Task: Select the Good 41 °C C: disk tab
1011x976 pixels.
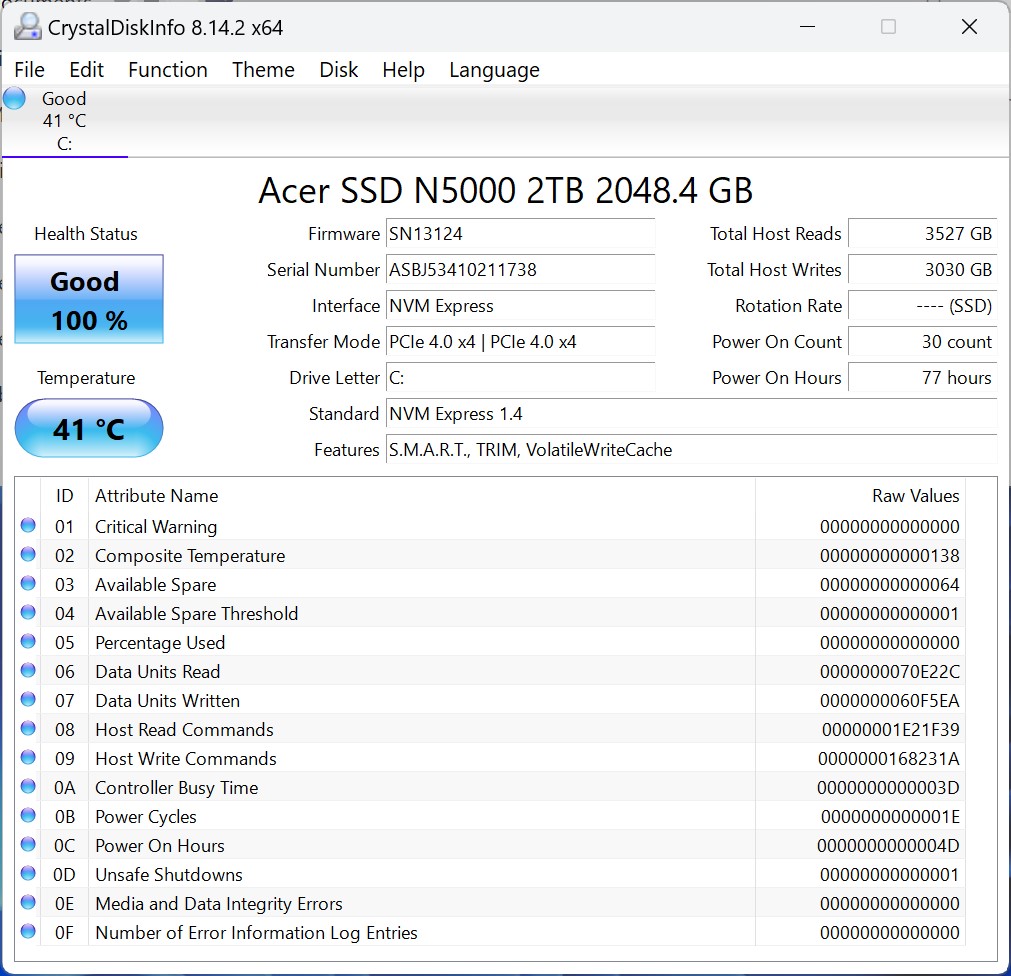Action: point(64,121)
